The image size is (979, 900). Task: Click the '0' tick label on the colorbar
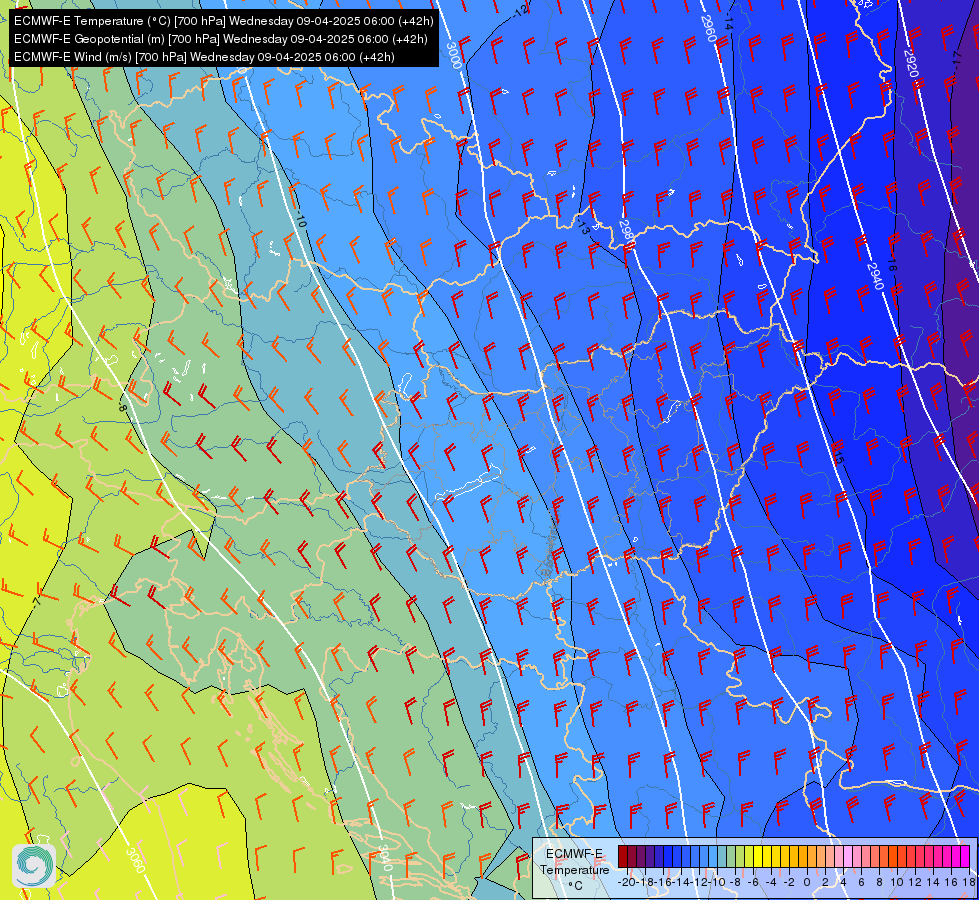807,882
